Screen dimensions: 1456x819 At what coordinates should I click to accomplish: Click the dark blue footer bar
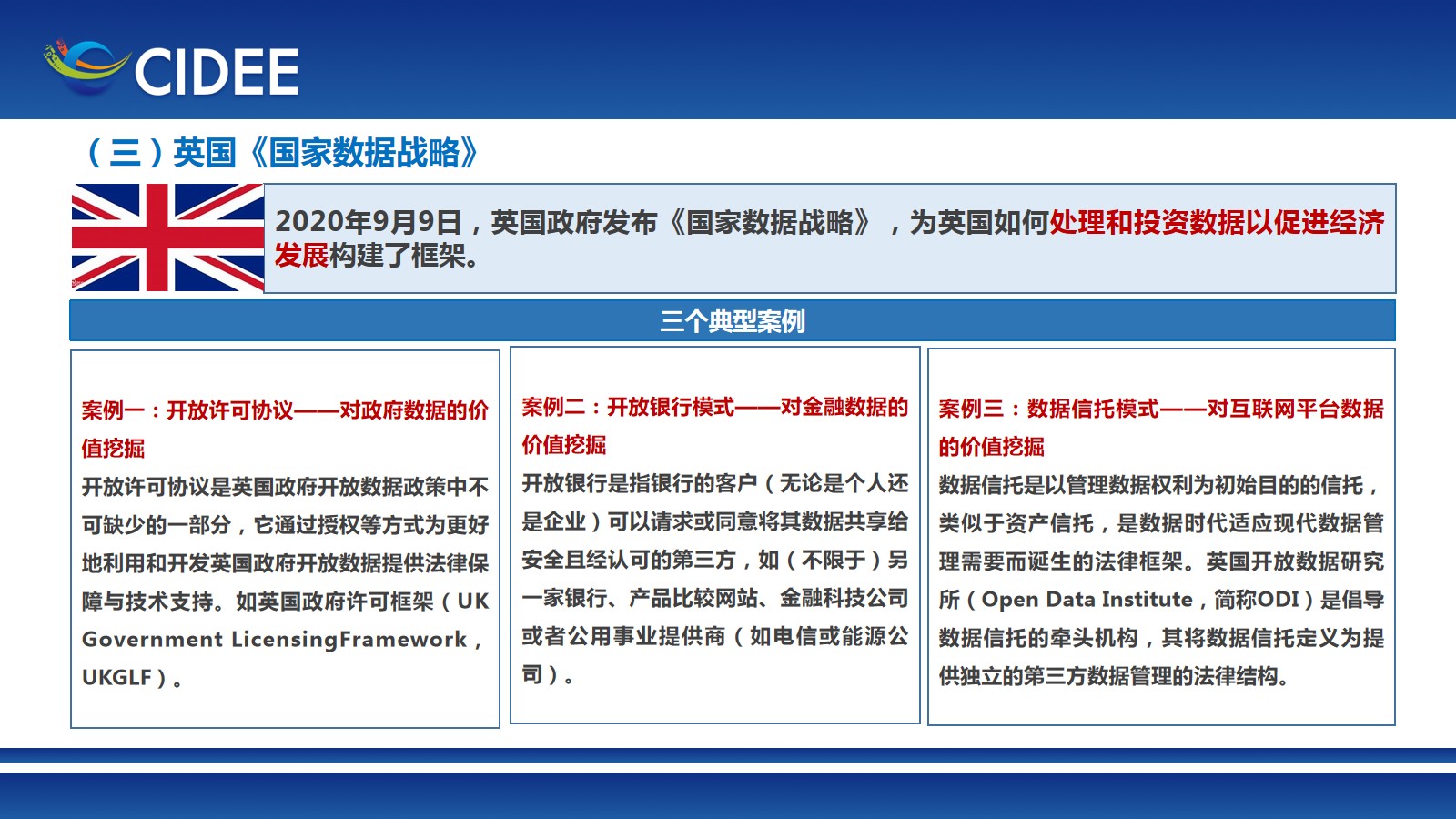(728, 795)
